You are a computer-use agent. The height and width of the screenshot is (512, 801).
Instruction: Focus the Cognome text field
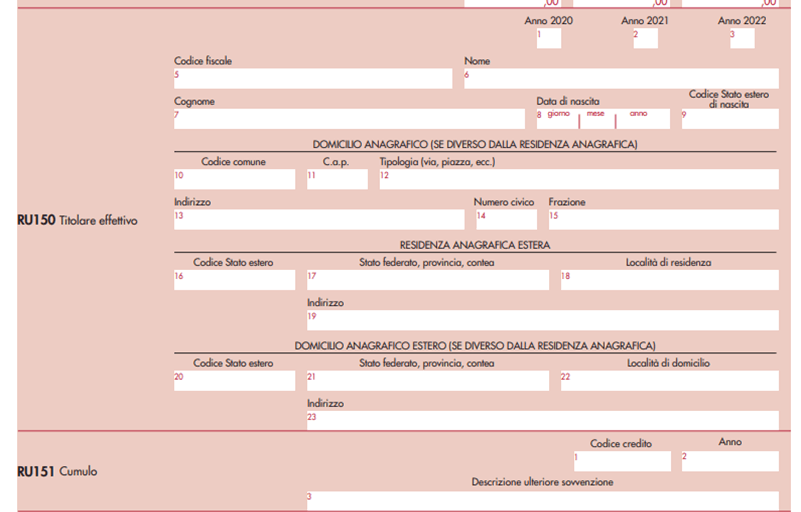coord(349,119)
